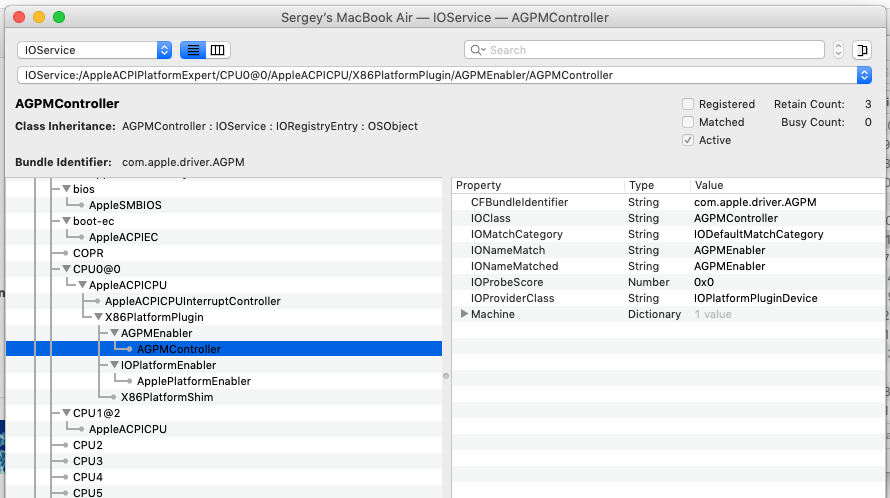Toggle the Registered checkbox
Viewport: 890px width, 498px height.
[688, 104]
